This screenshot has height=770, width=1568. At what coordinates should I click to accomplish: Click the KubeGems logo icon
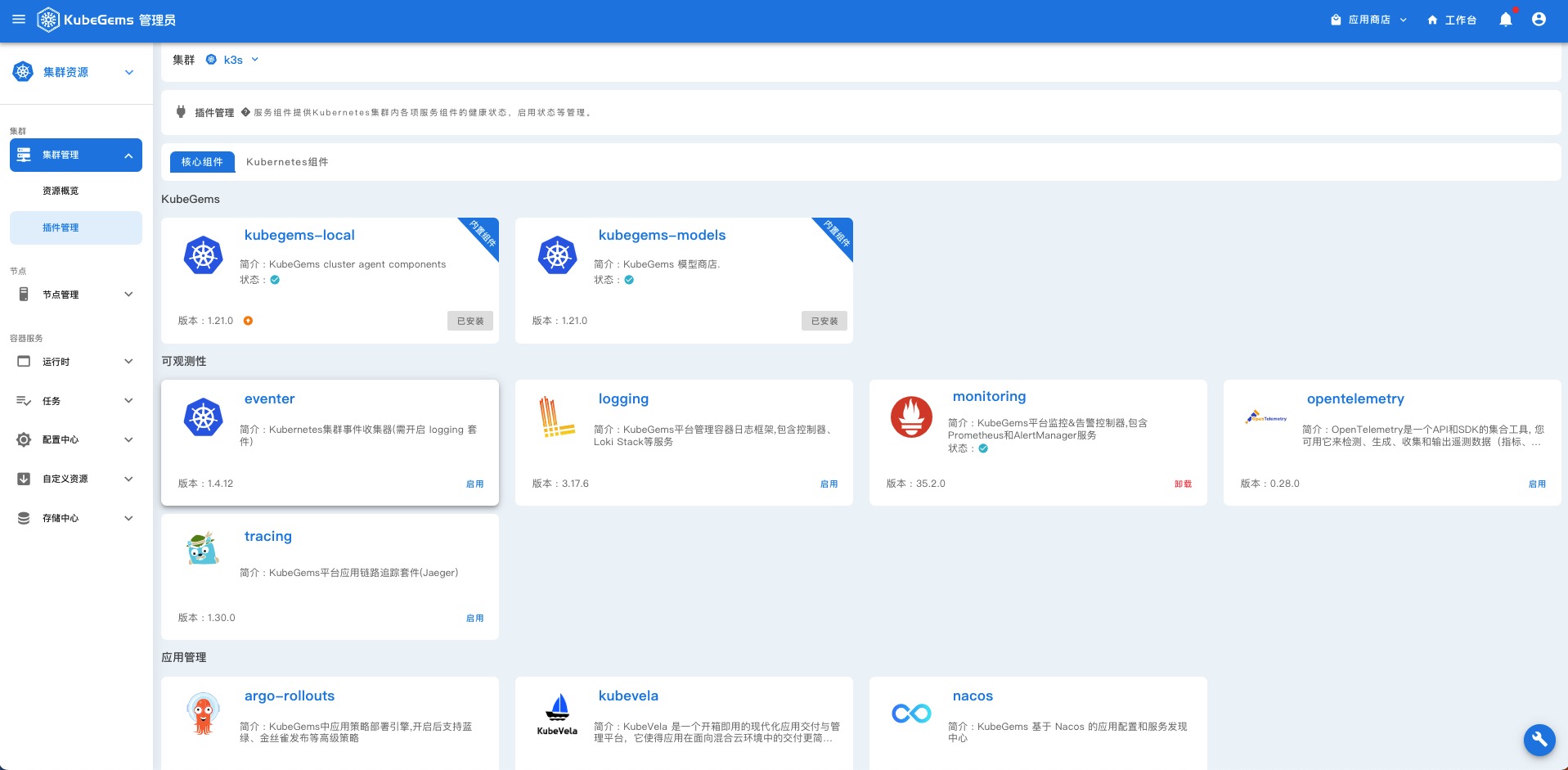pyautogui.click(x=48, y=20)
